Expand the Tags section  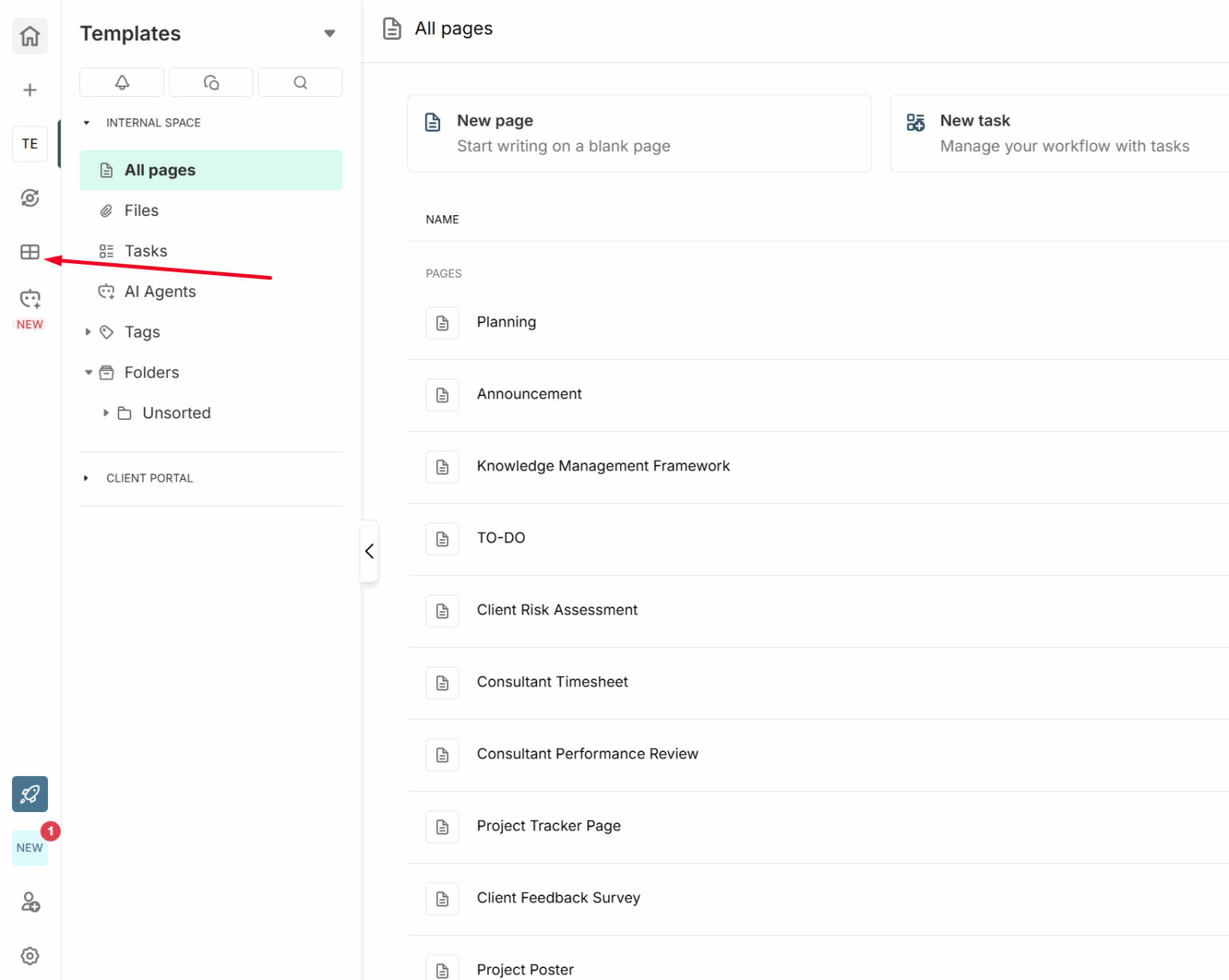tap(88, 332)
